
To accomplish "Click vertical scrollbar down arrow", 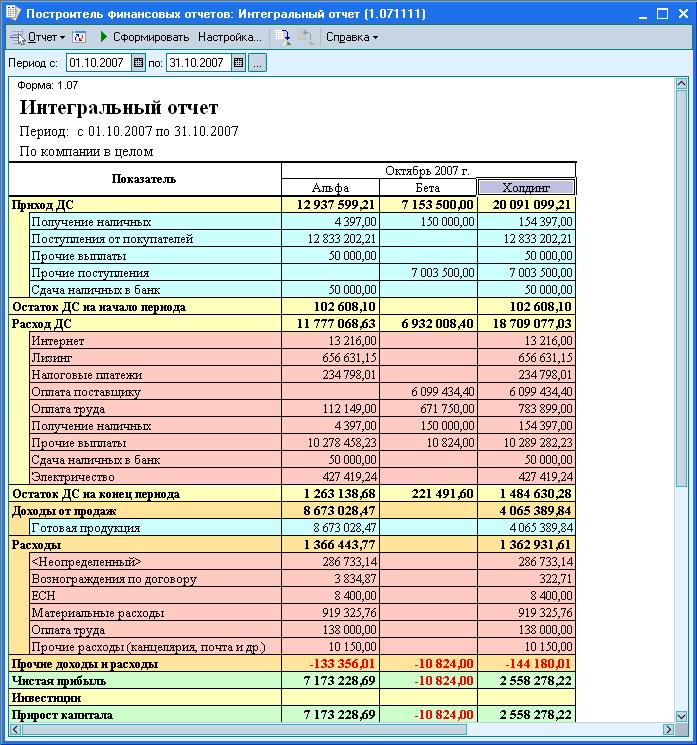I will [x=681, y=716].
